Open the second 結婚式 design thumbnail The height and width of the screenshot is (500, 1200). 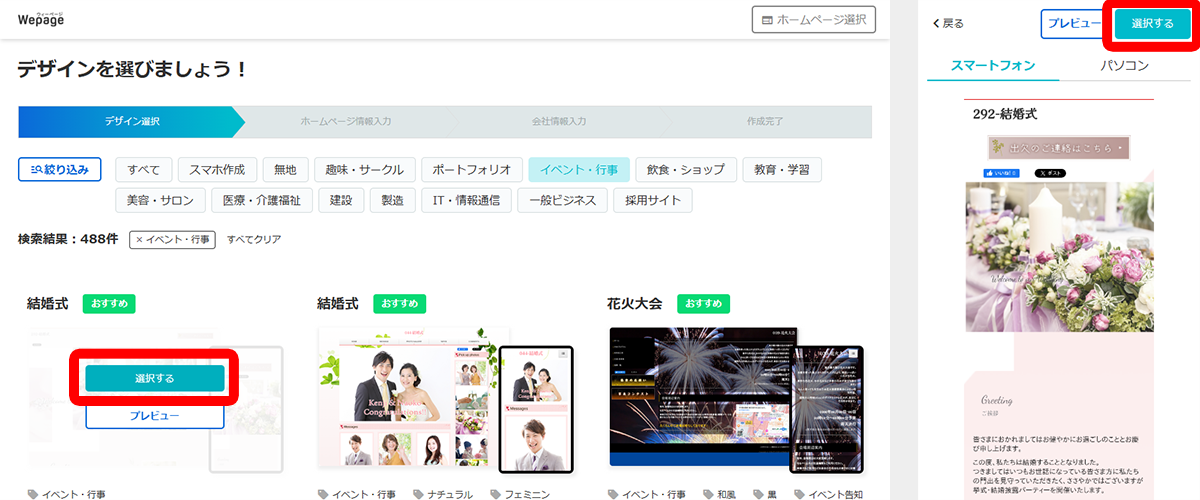[x=446, y=400]
